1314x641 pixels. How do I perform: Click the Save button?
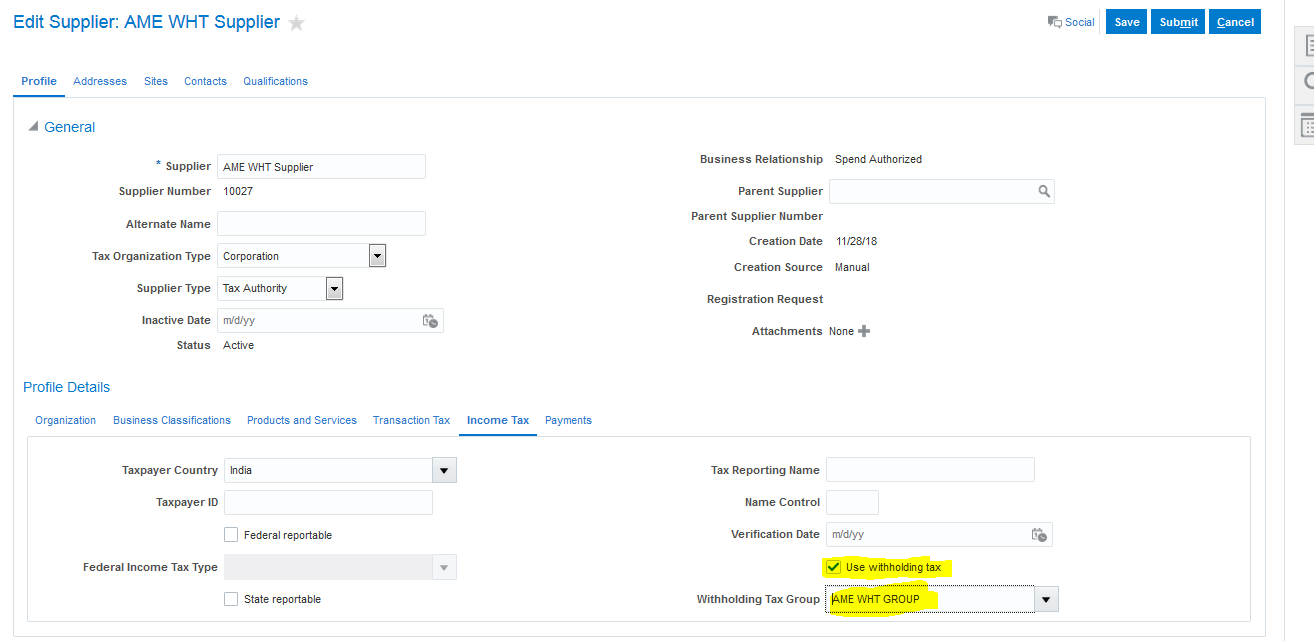click(1127, 22)
